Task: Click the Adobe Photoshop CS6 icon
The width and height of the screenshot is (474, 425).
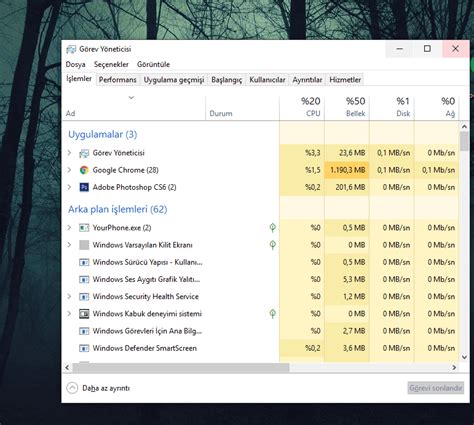Action: 84,187
